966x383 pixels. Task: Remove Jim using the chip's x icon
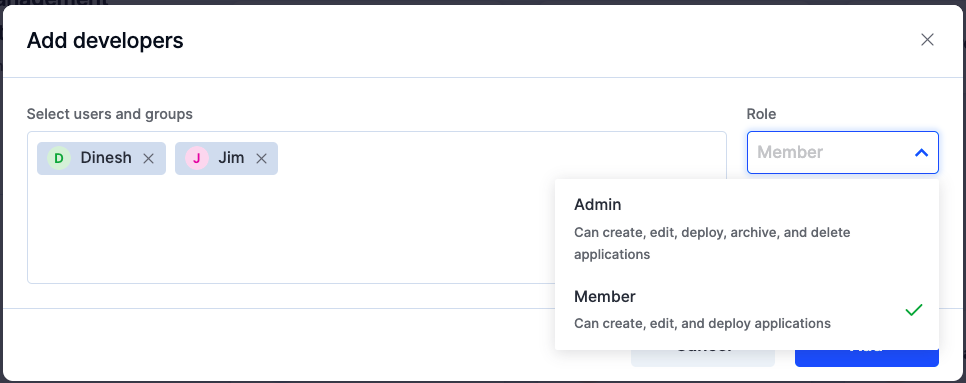(x=261, y=159)
